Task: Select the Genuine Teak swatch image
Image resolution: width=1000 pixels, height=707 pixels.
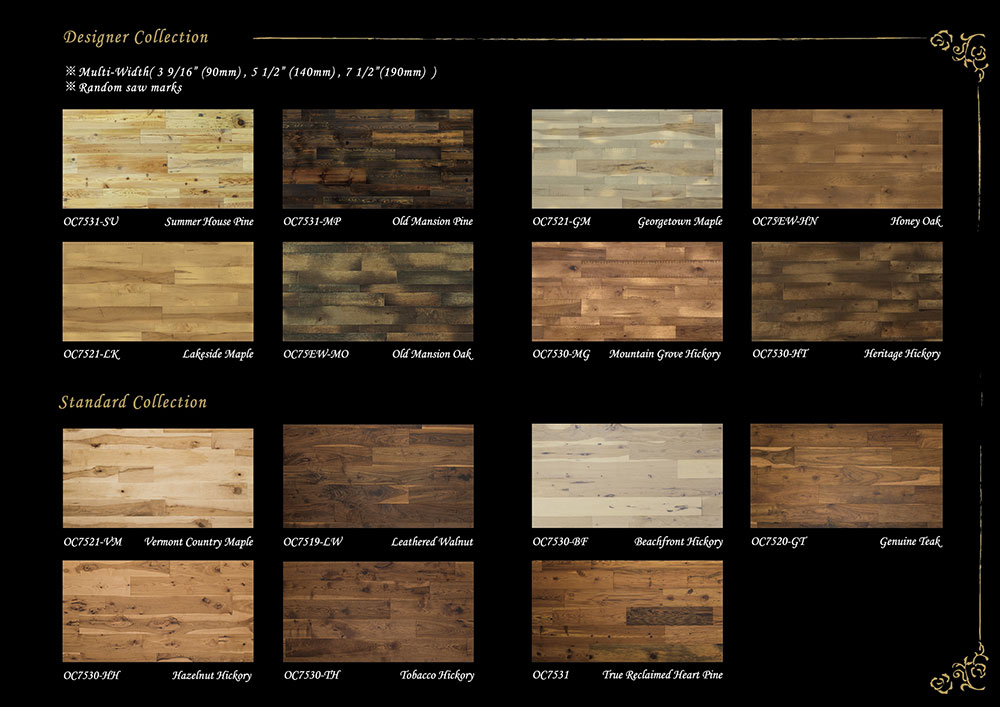Action: coord(847,476)
